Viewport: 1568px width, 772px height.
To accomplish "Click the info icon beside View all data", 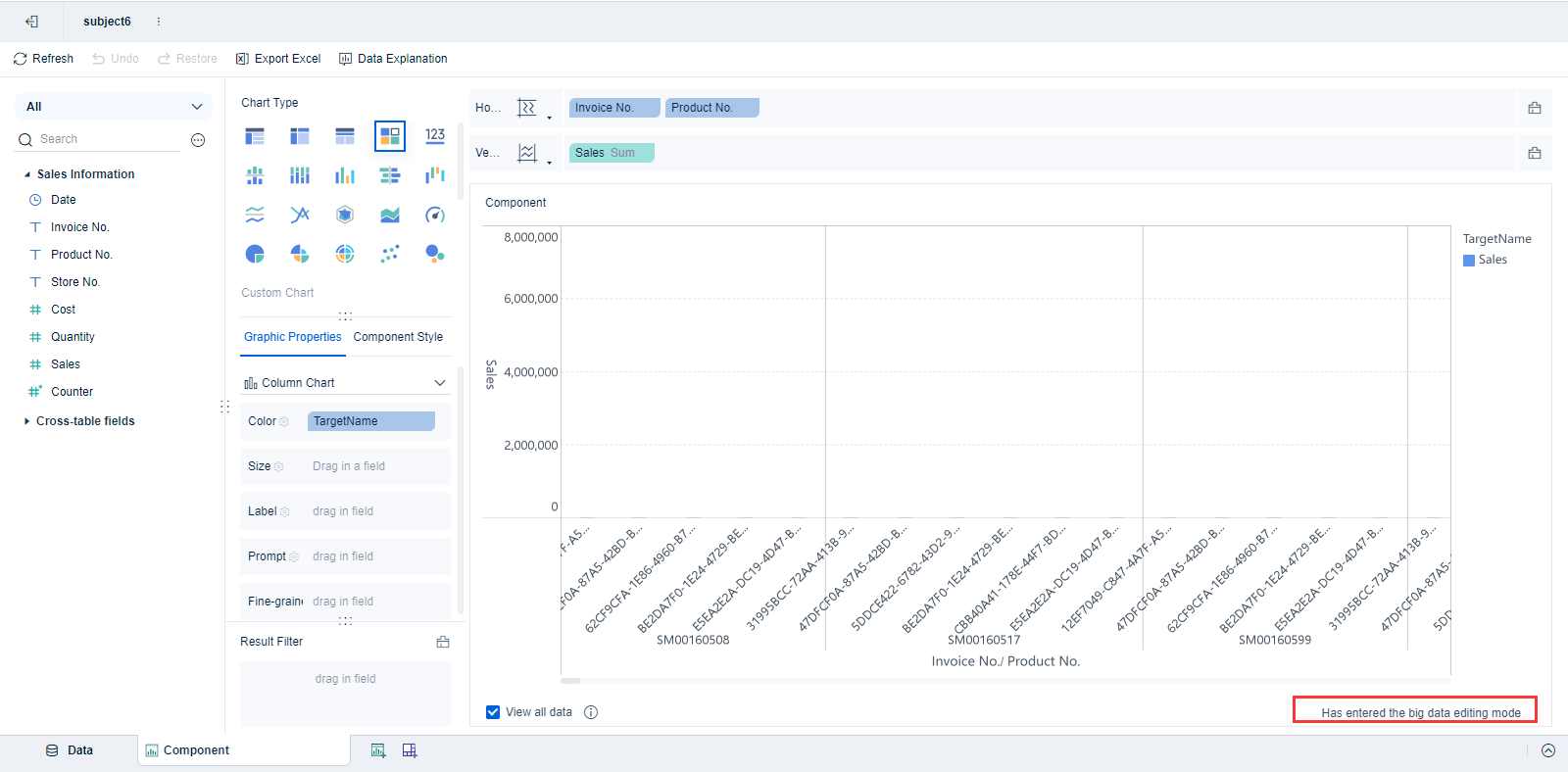I will (x=591, y=712).
